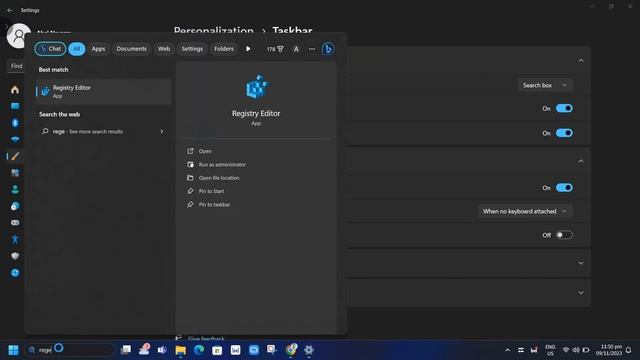
Task: Turn off the second On toggle under Search box
Action: tap(564, 133)
